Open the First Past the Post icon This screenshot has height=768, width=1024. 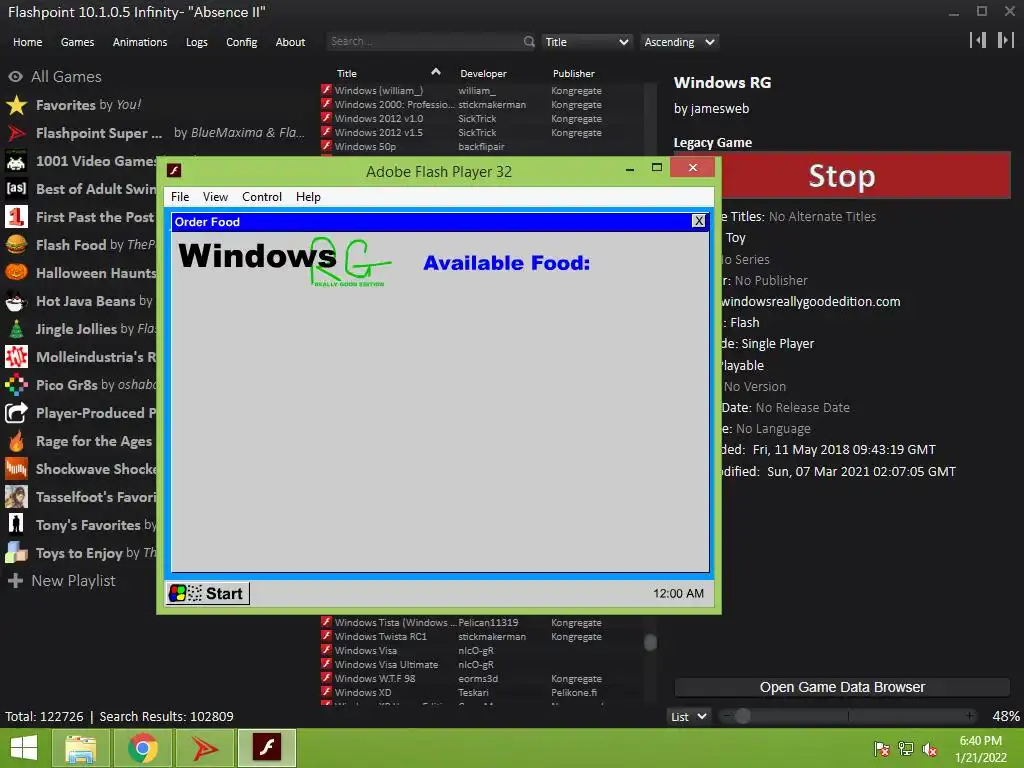coord(16,217)
